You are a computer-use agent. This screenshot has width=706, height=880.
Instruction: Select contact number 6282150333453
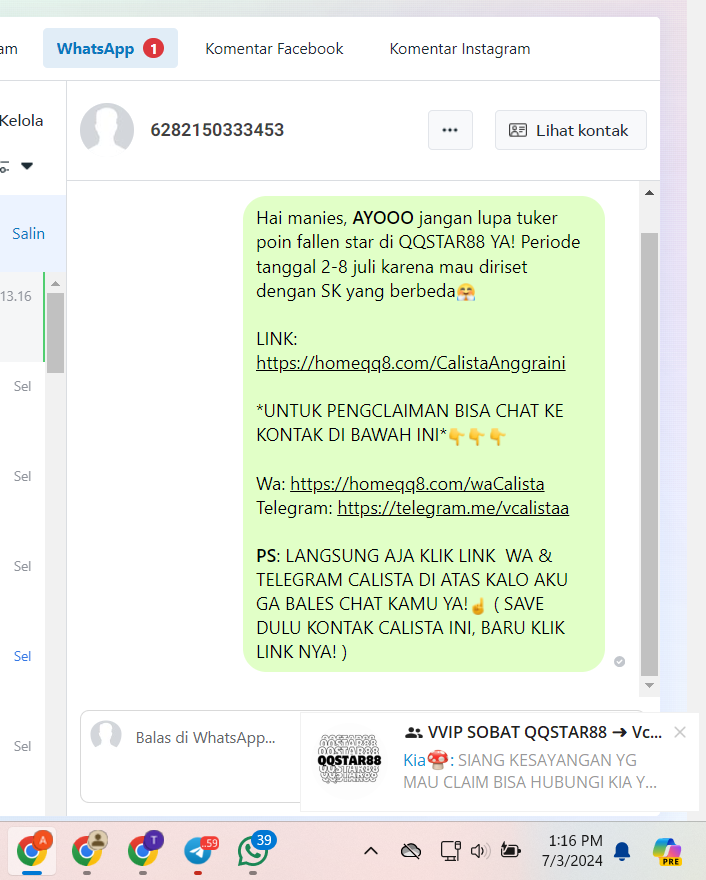(217, 130)
